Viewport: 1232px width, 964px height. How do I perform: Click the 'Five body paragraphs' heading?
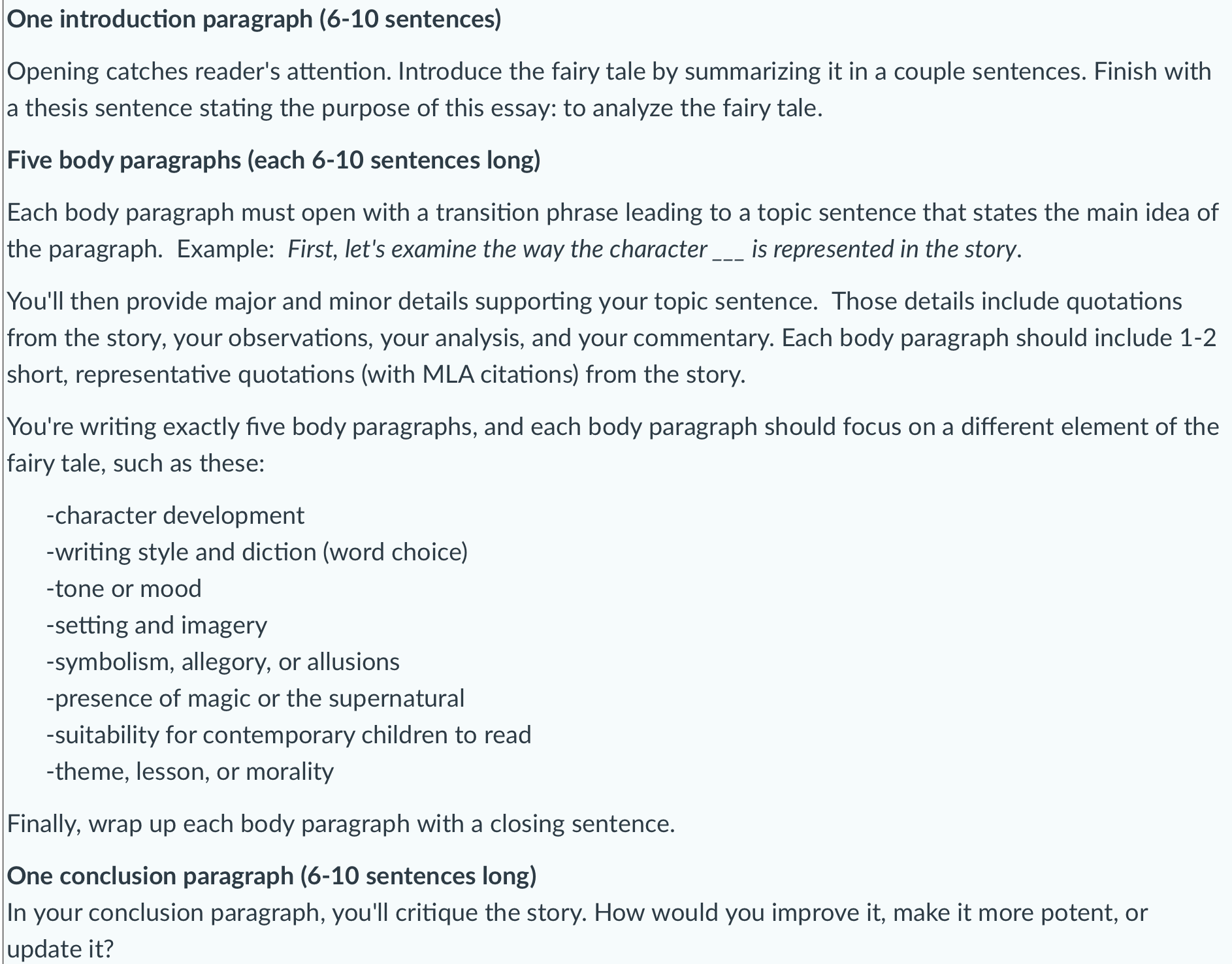pos(274,160)
